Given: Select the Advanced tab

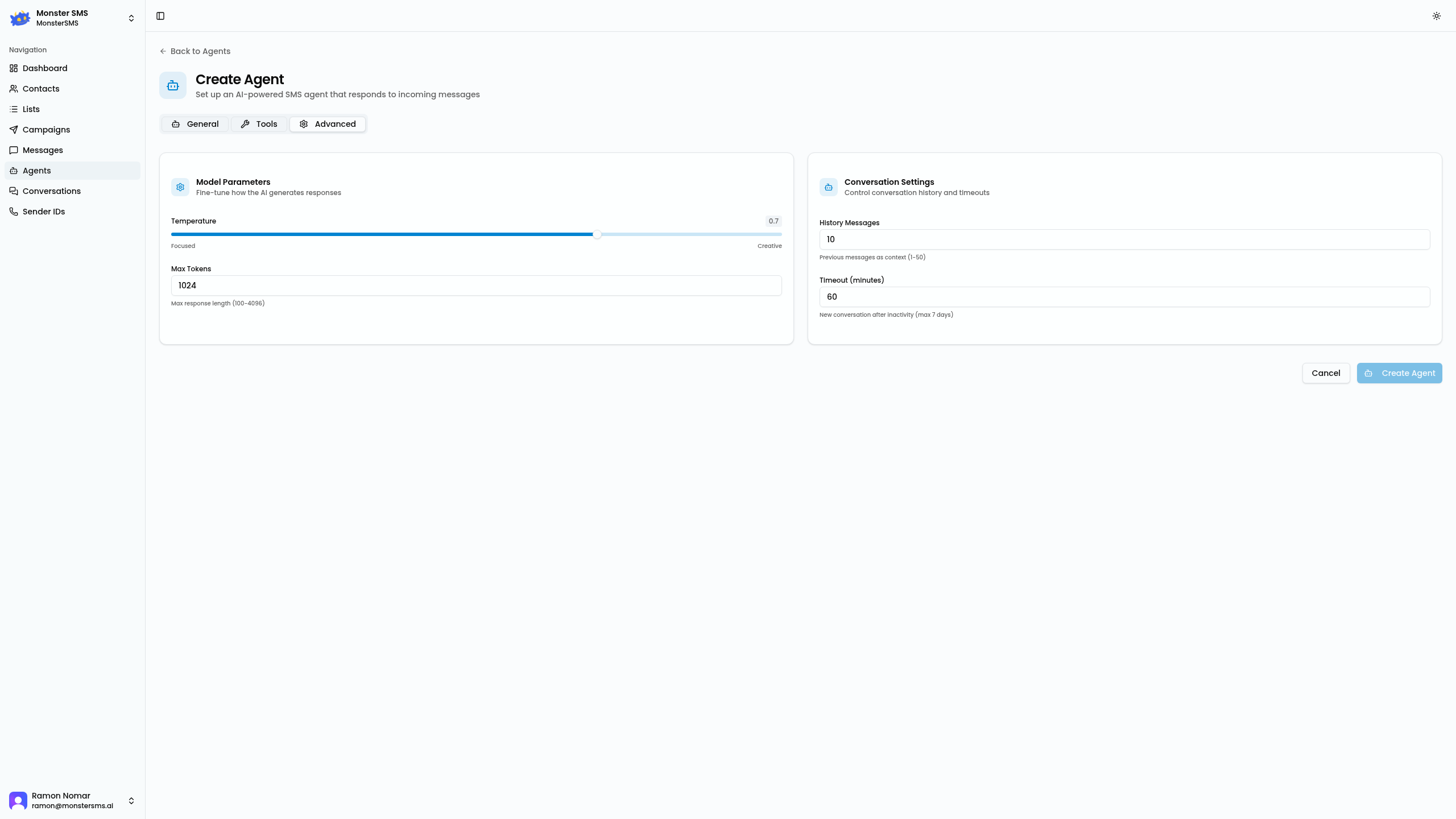Looking at the screenshot, I should (x=328, y=124).
